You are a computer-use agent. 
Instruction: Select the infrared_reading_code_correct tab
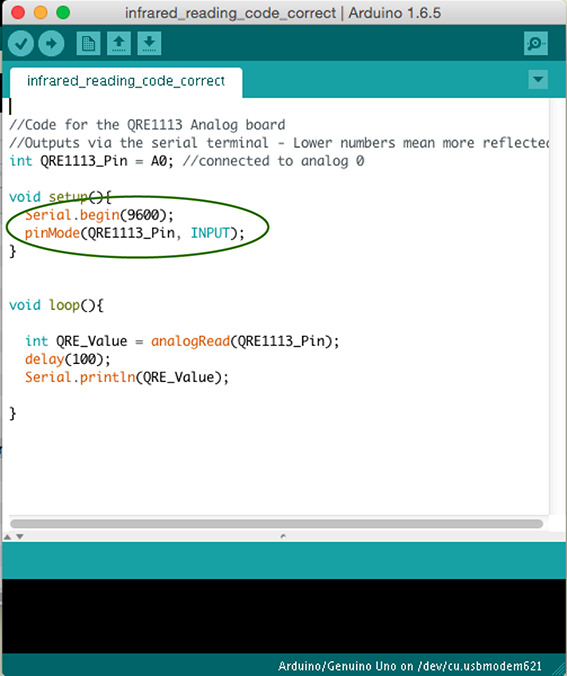point(126,82)
